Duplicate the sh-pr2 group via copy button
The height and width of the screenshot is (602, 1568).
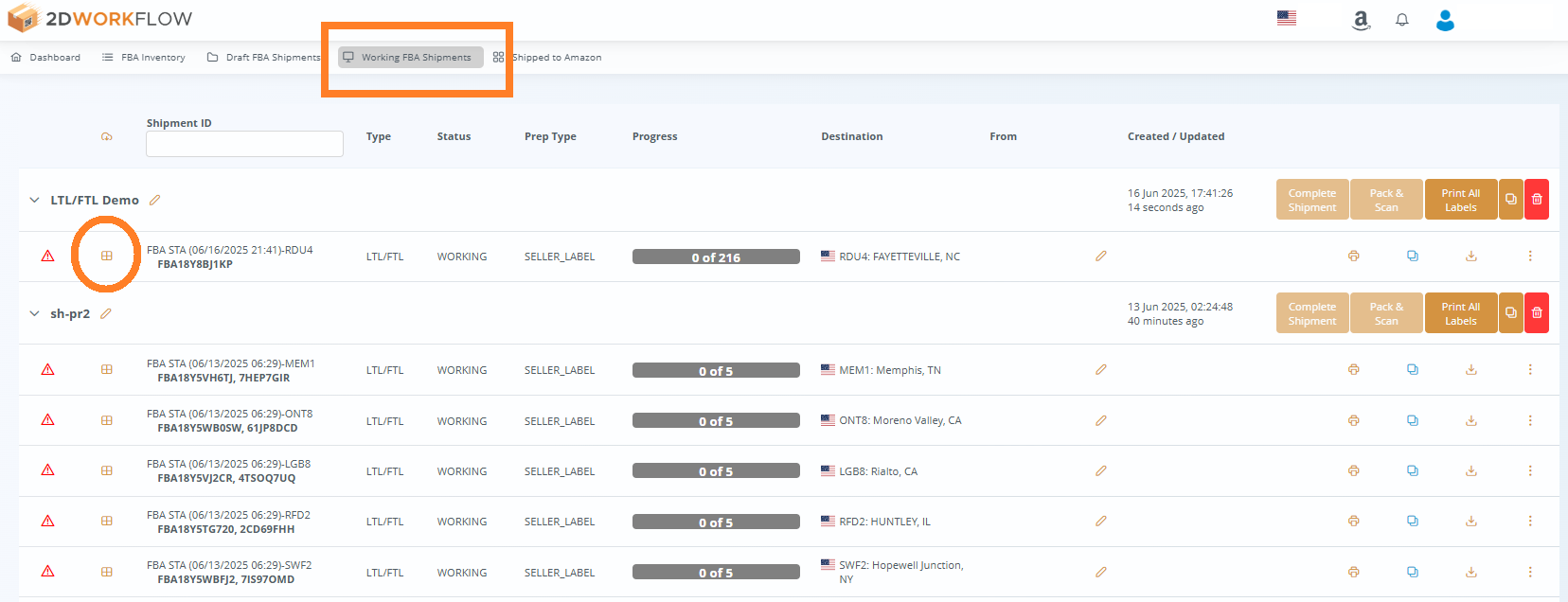click(1511, 313)
